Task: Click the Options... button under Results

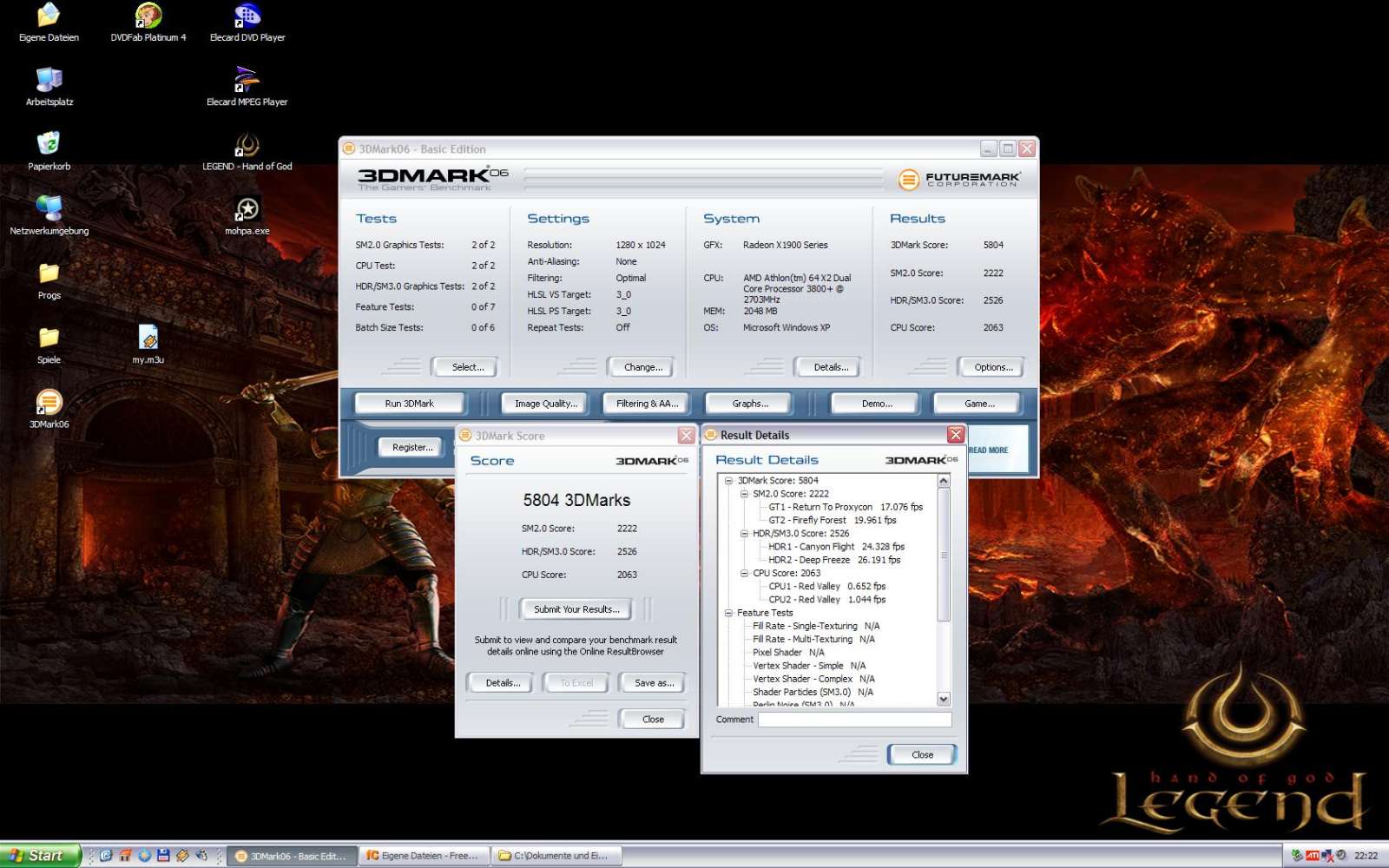Action: 993,367
